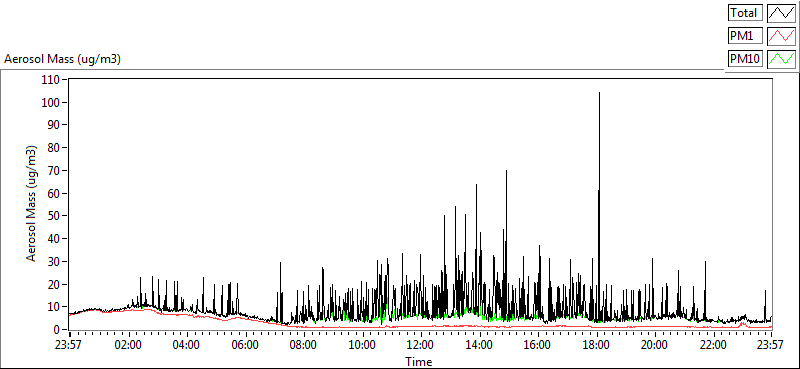Image resolution: width=800 pixels, height=369 pixels.
Task: Click the Time x-axis label
Action: point(419,362)
